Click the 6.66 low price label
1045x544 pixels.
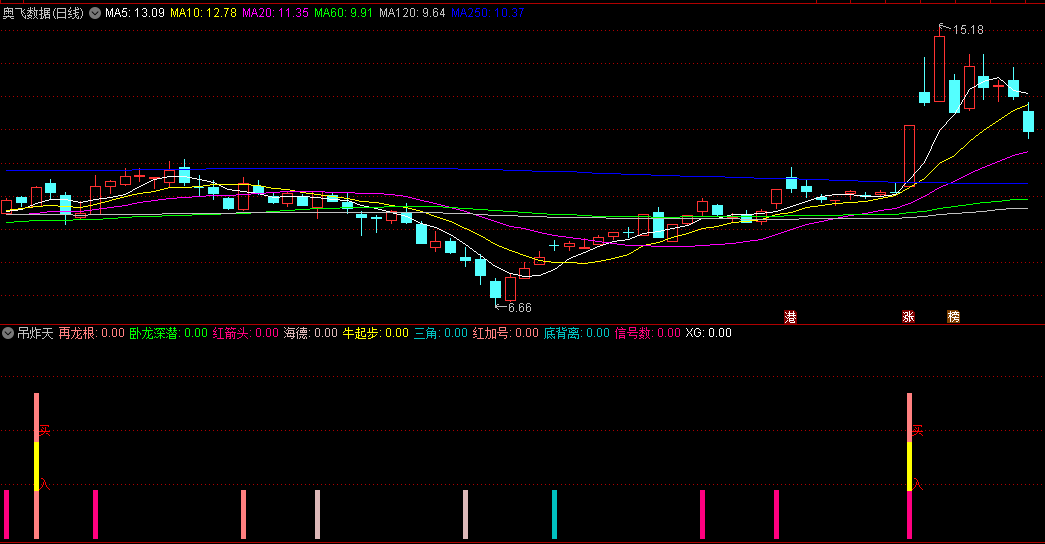tap(520, 308)
